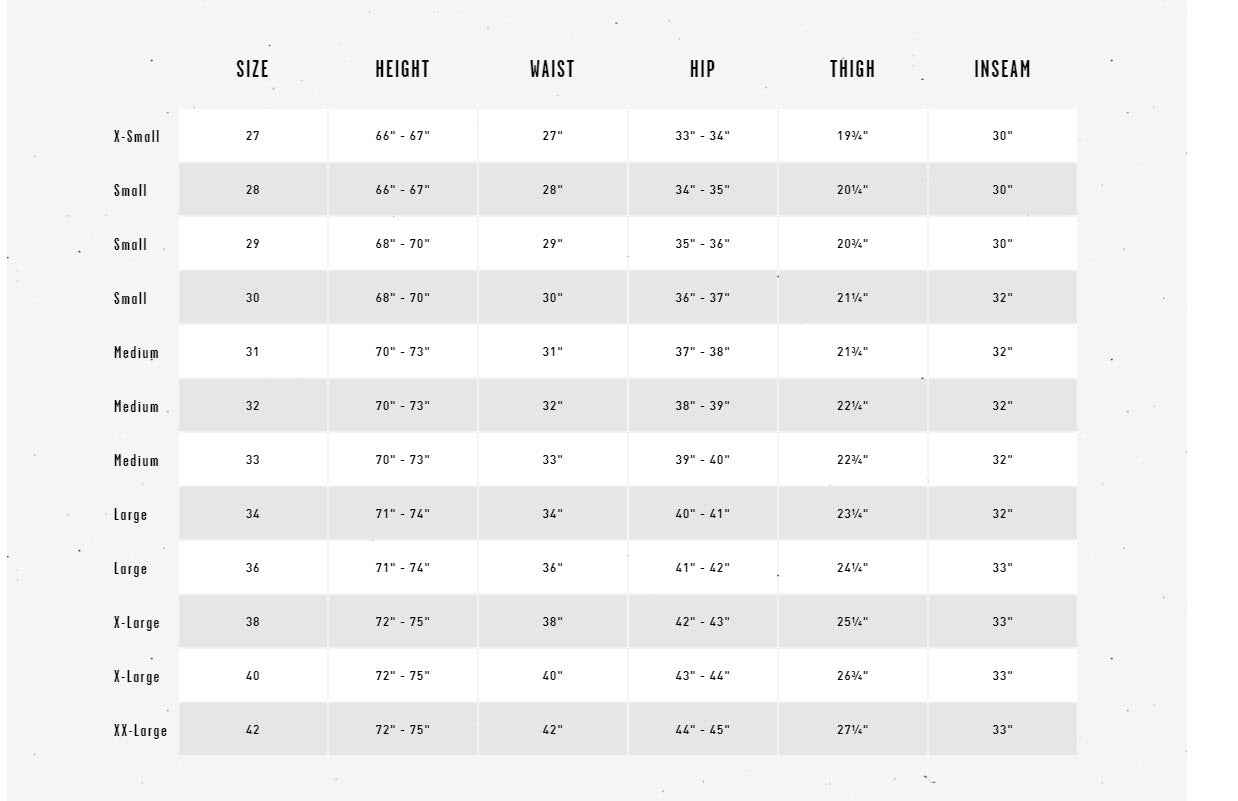Select the THIGH column heading
Image resolution: width=1238 pixels, height=801 pixels.
(x=852, y=69)
